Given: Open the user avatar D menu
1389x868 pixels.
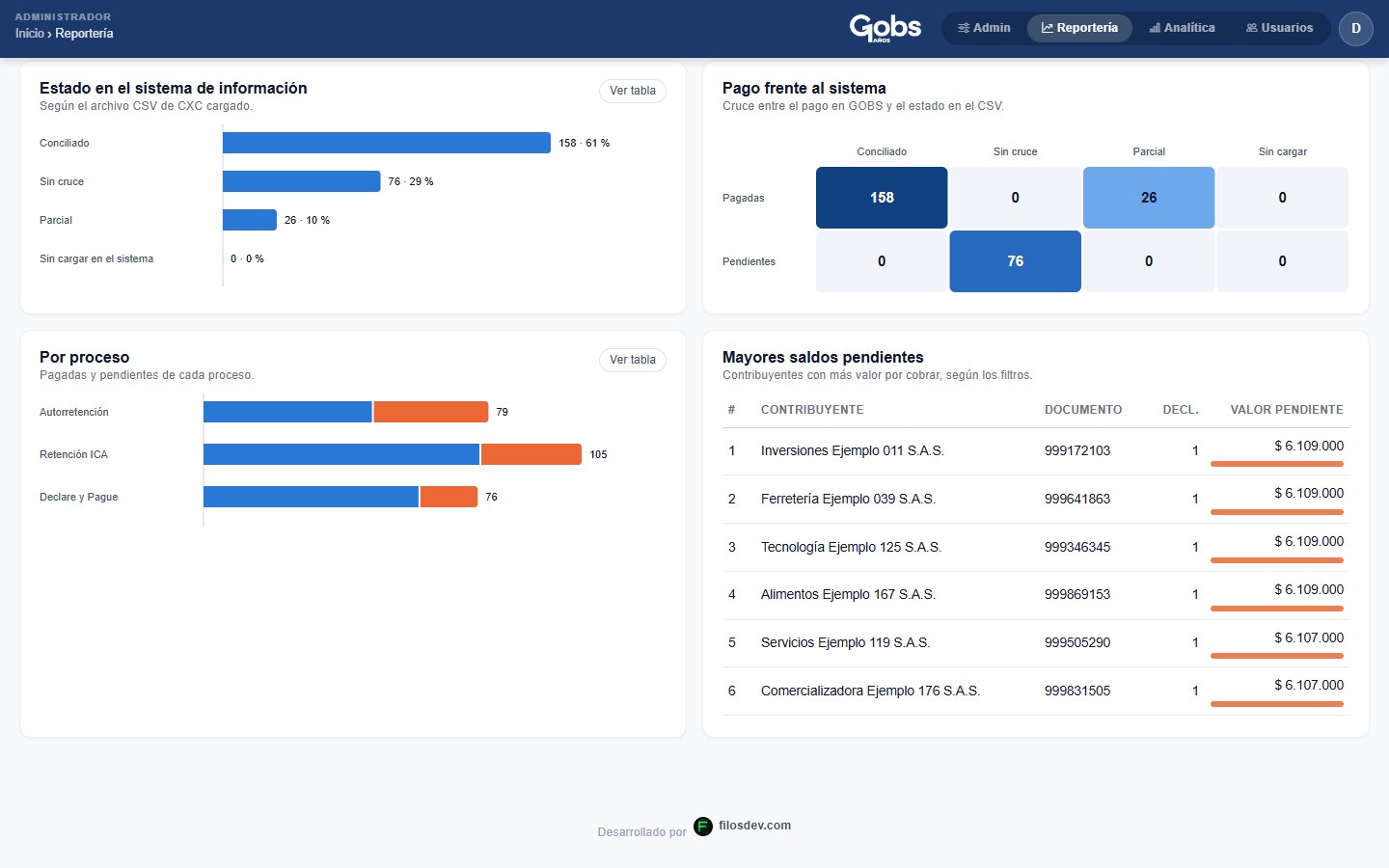Looking at the screenshot, I should point(1355,28).
